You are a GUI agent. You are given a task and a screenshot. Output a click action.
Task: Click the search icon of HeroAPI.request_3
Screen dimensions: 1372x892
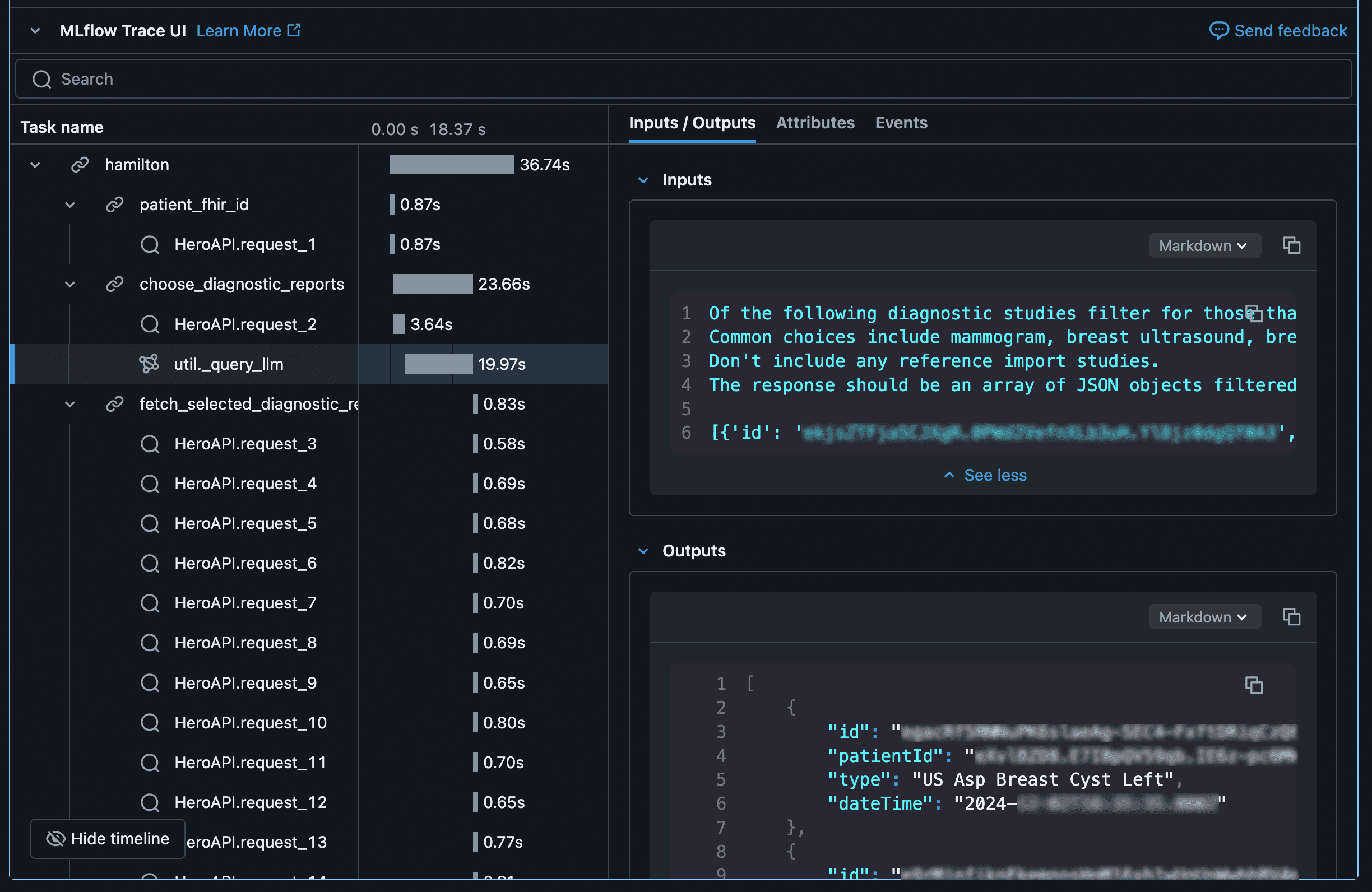[x=150, y=444]
